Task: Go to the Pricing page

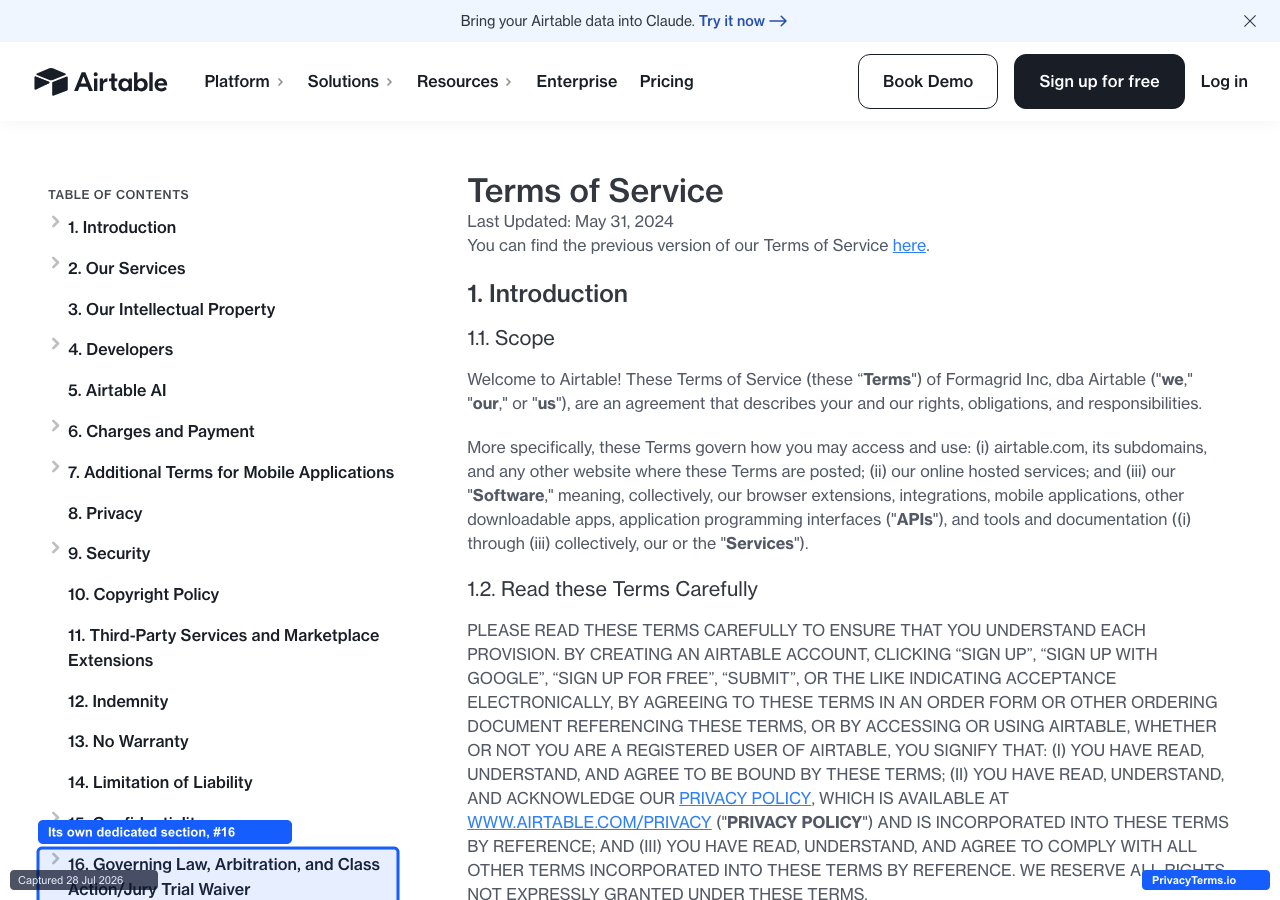Action: pyautogui.click(x=667, y=81)
